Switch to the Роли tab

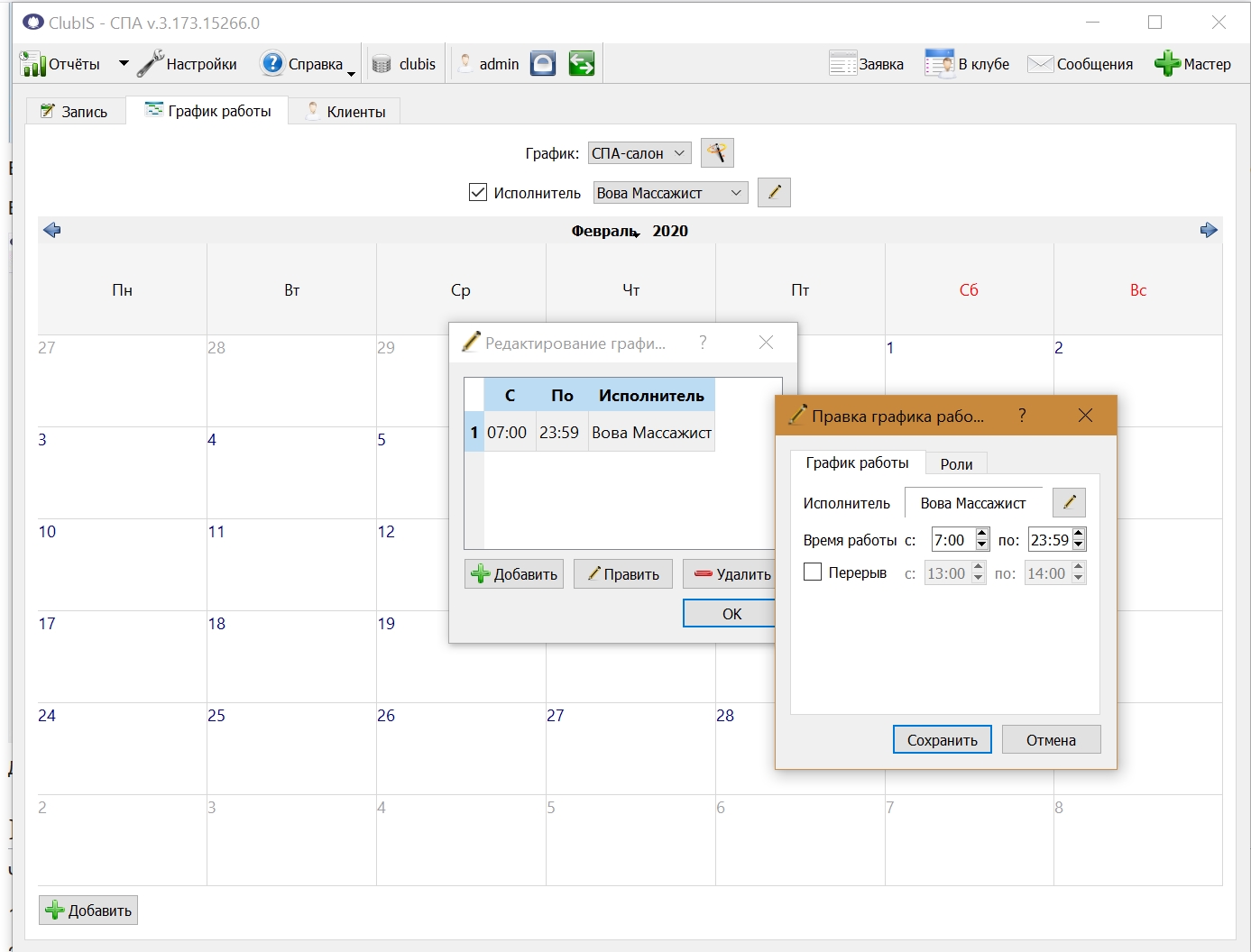[956, 463]
